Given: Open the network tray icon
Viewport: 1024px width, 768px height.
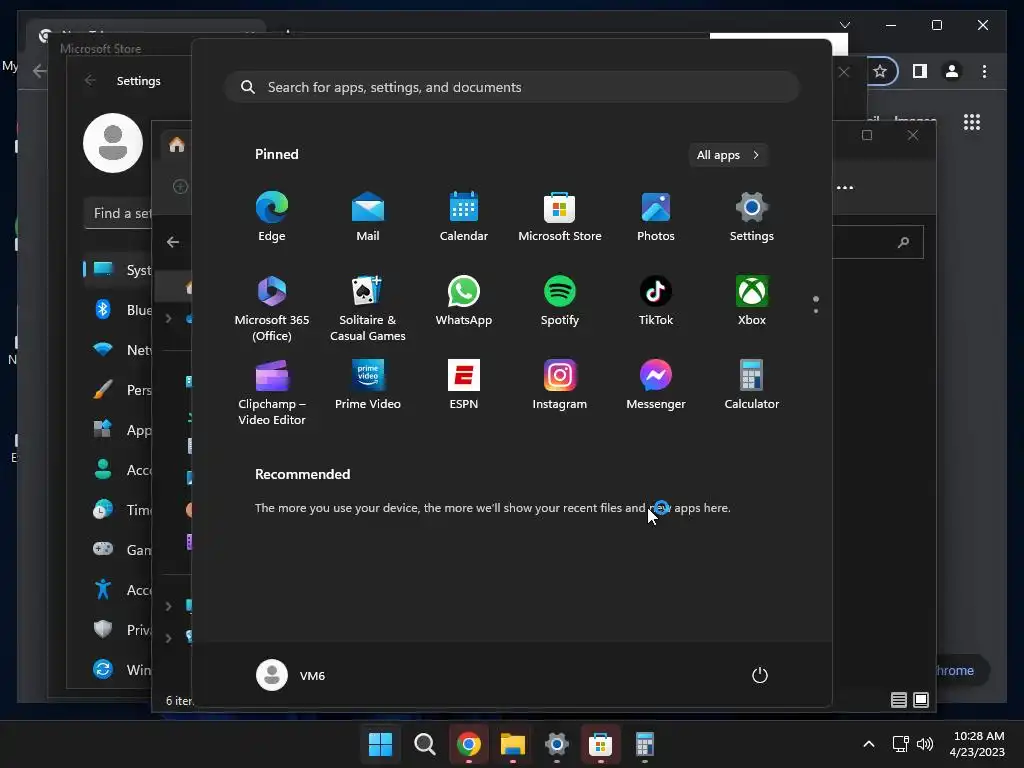Looking at the screenshot, I should click(x=901, y=744).
